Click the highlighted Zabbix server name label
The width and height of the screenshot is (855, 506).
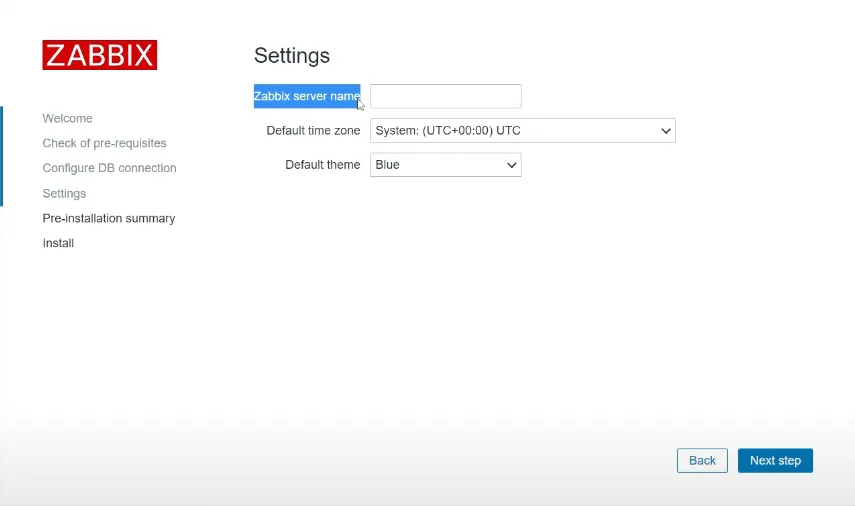click(x=306, y=96)
